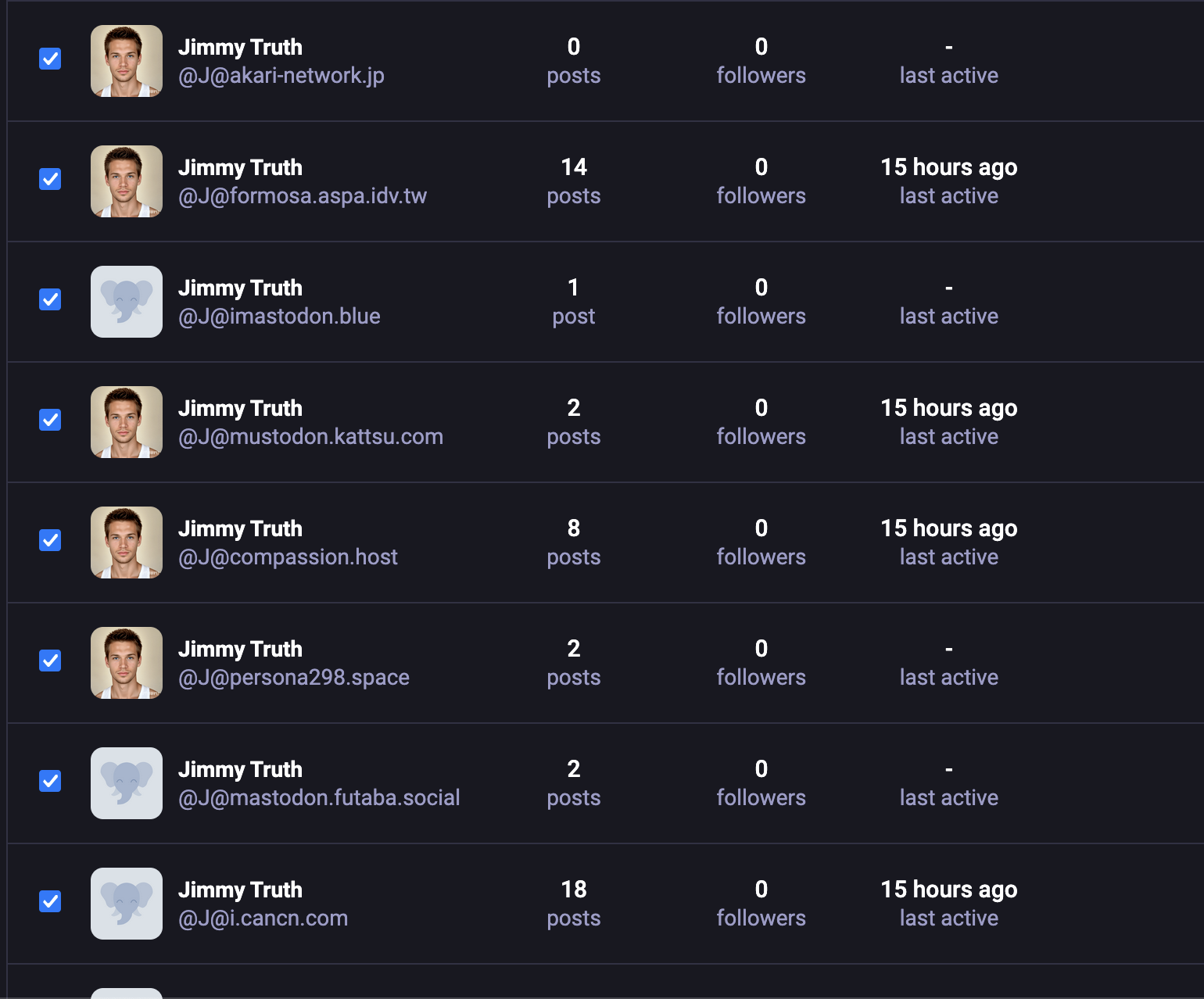Image resolution: width=1204 pixels, height=999 pixels.
Task: Open Jimmy Truth @J@akari-network.jp profile link
Action: (240, 48)
